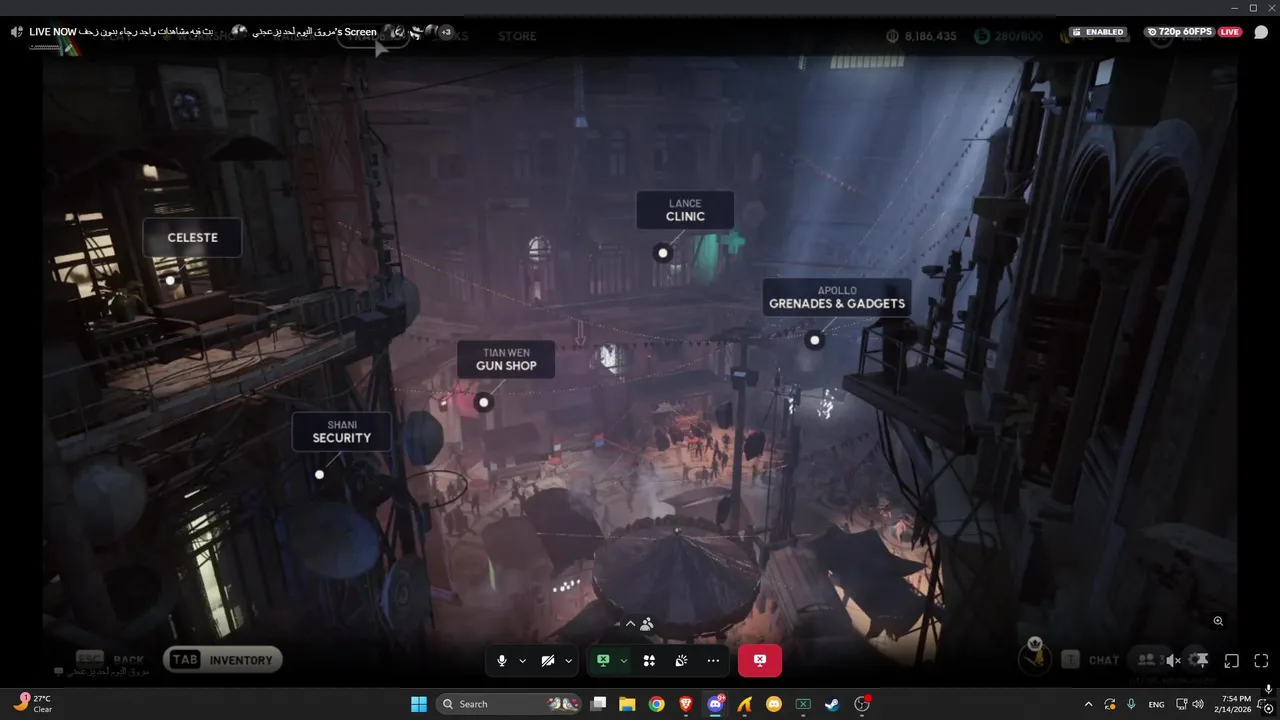This screenshot has height=720, width=1280.
Task: Open File Explorer from taskbar
Action: tap(627, 704)
